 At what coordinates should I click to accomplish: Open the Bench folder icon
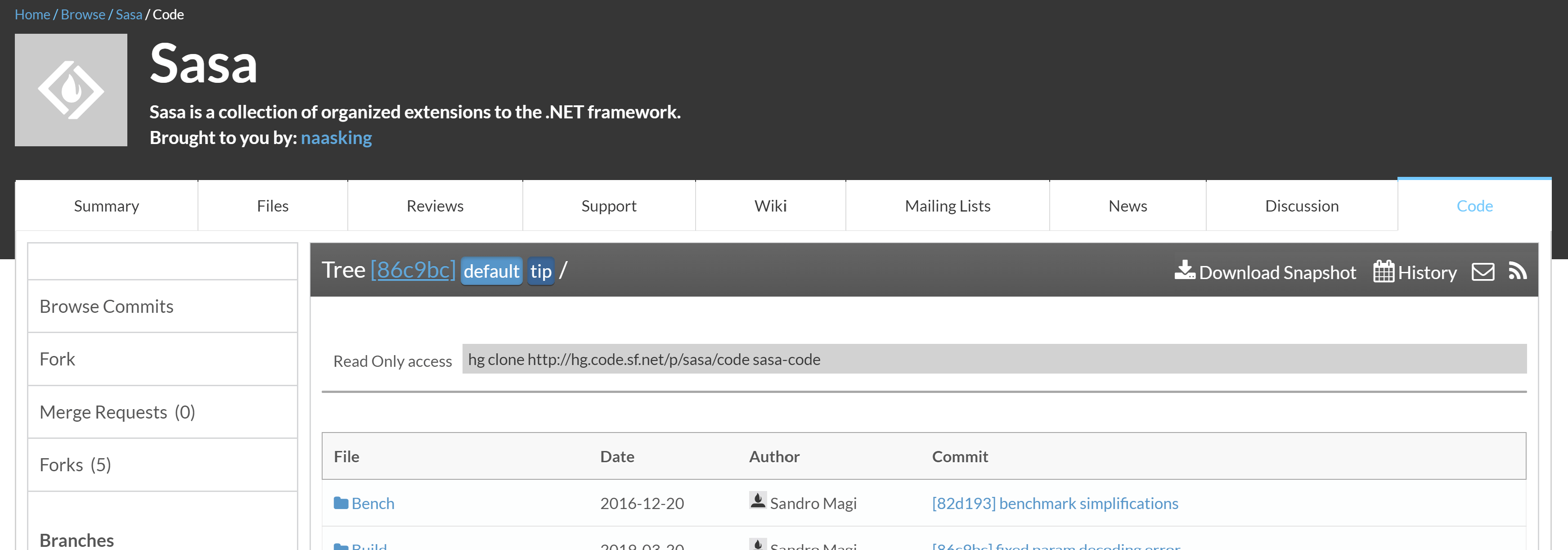tap(341, 503)
